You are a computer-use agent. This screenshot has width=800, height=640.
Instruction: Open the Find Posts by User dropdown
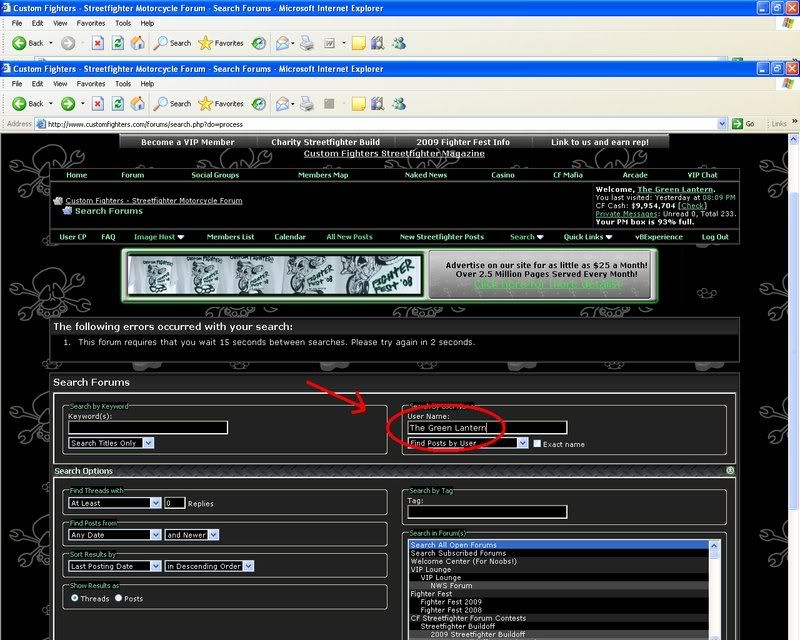tap(468, 443)
